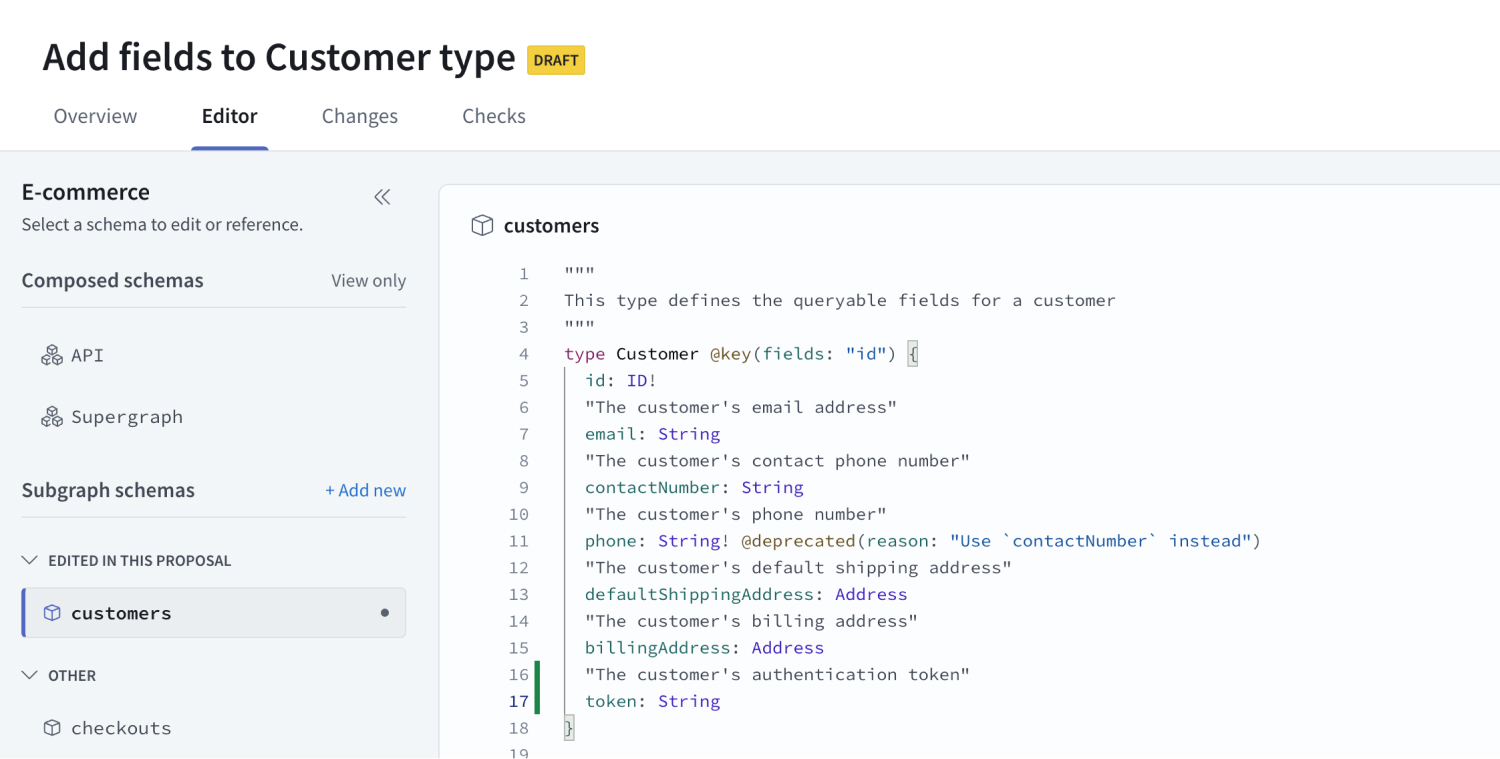Screen dimensions: 1500x759
Task: Click the DRAFT status badge
Action: [556, 60]
